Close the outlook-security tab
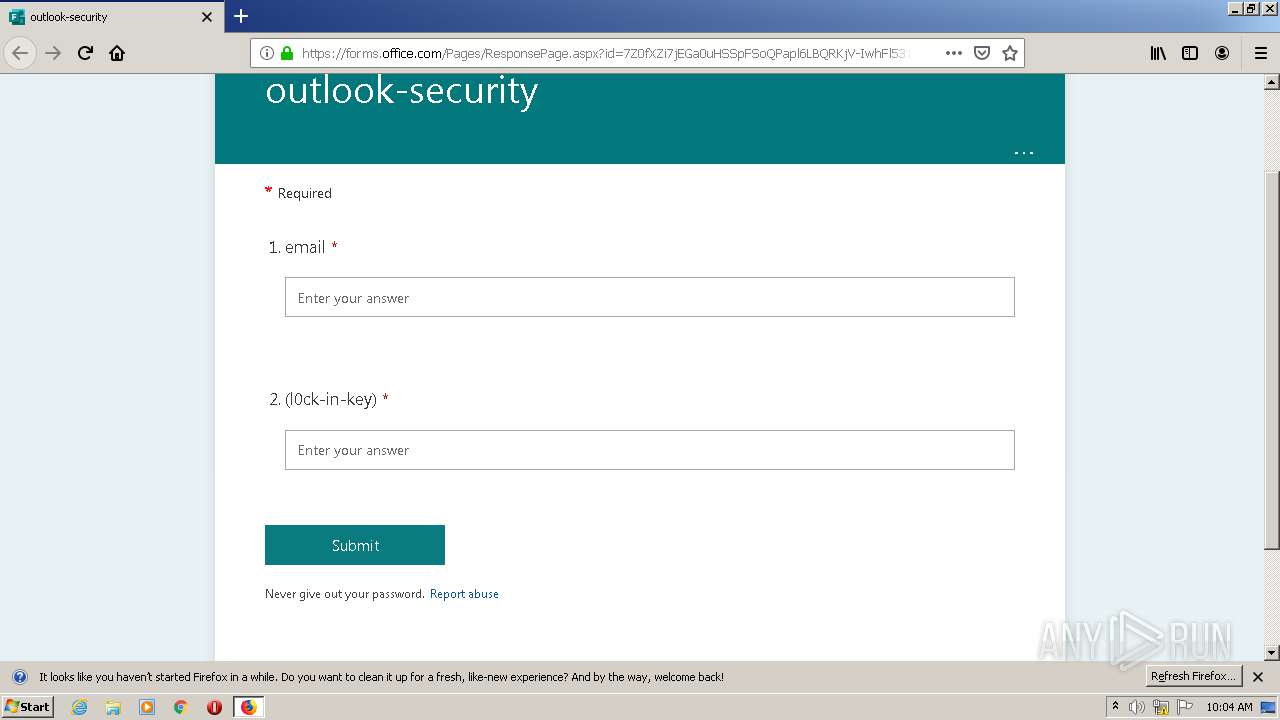This screenshot has height=720, width=1280. [207, 17]
